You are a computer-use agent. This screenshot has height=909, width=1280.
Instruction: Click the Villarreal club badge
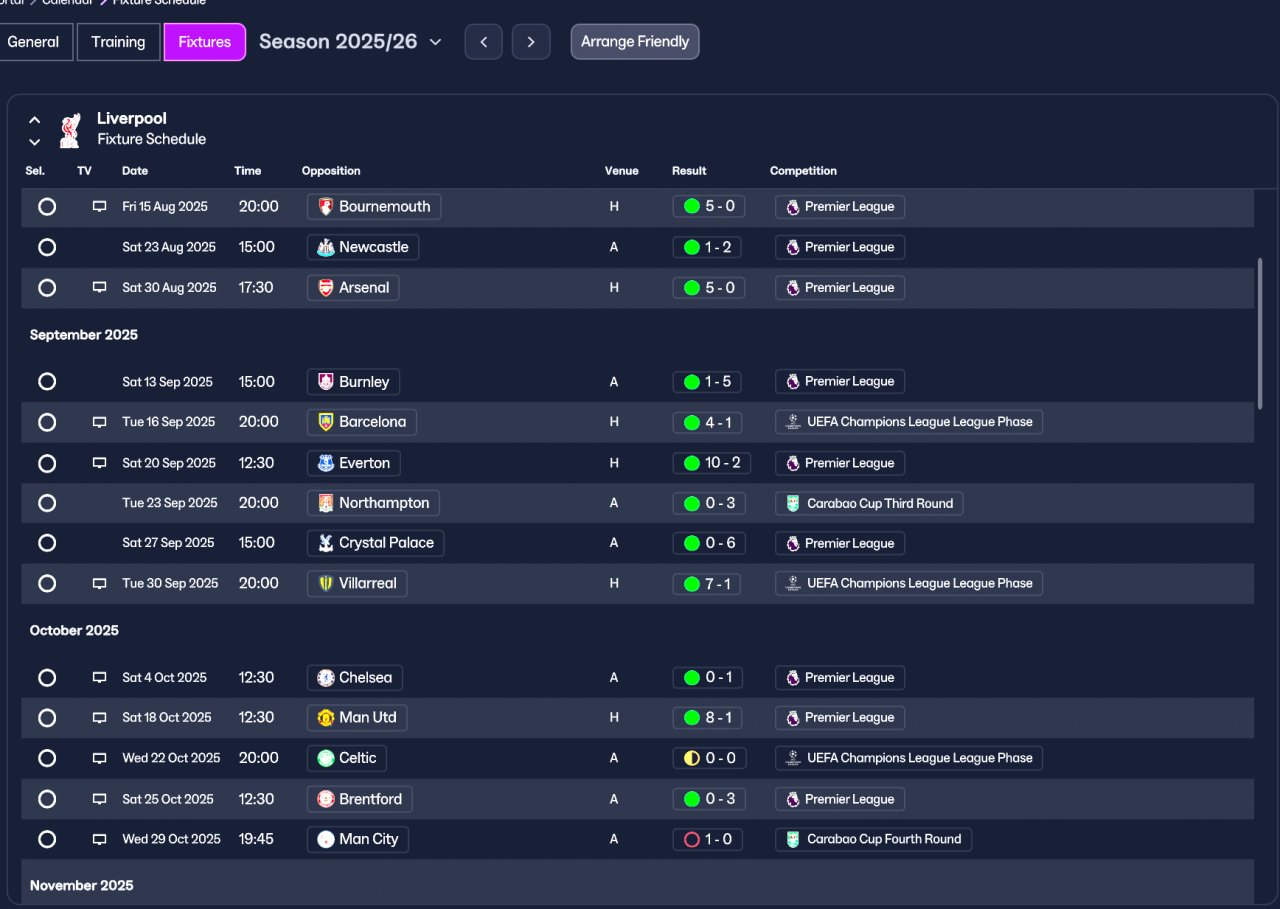pos(325,583)
